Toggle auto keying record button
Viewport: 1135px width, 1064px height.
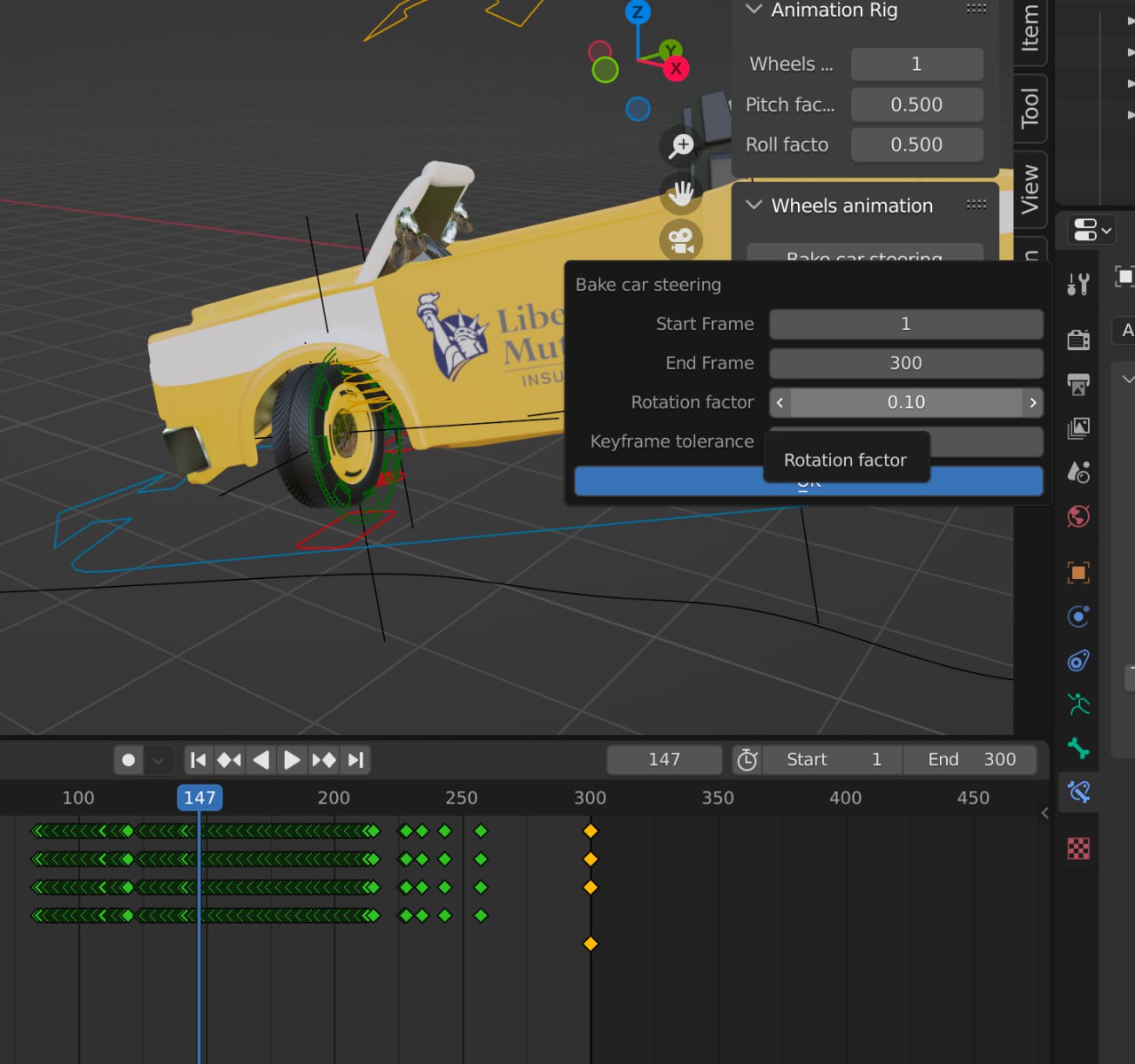(129, 760)
